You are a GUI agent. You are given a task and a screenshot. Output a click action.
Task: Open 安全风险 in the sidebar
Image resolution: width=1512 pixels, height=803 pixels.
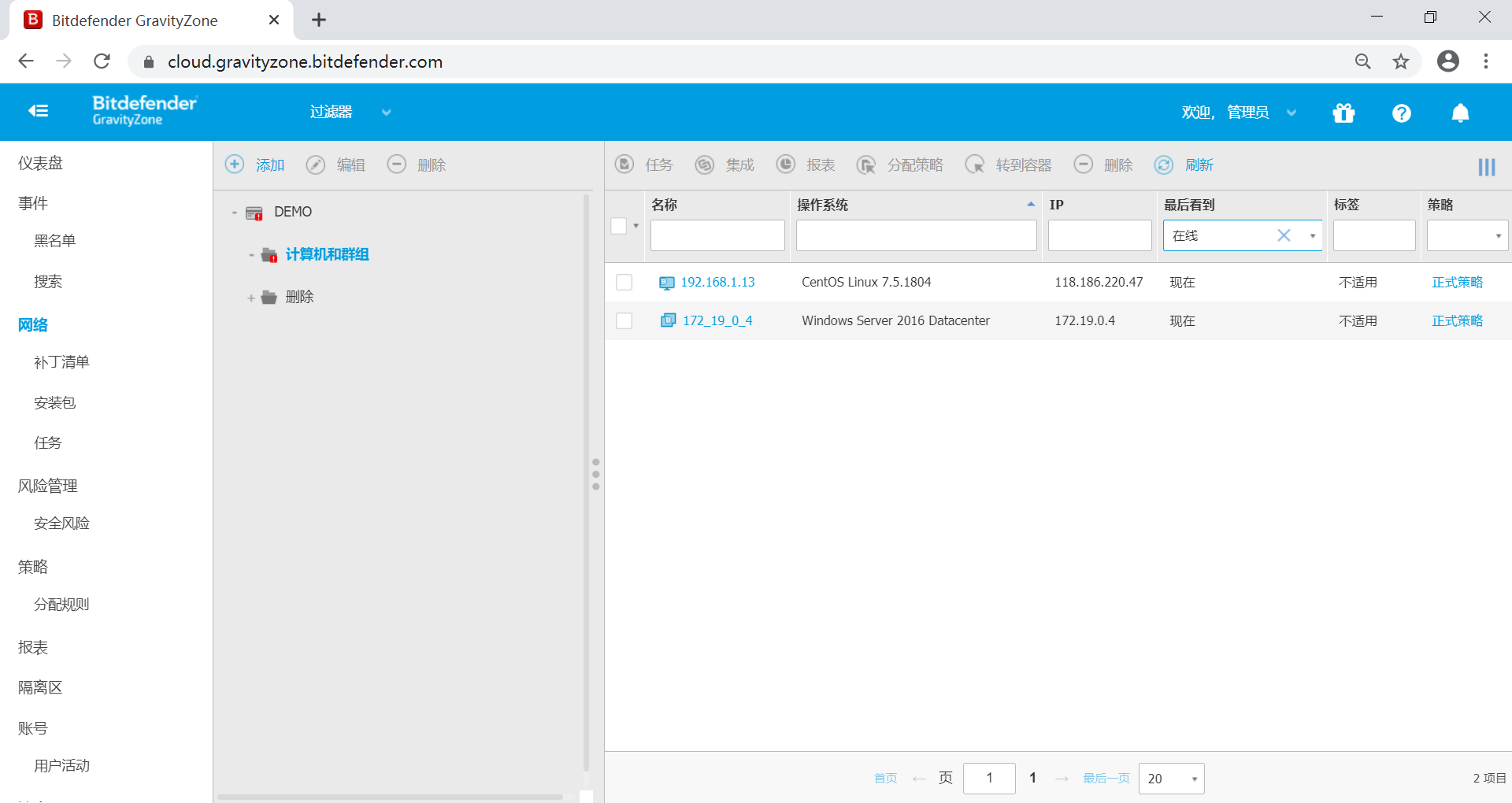61,524
